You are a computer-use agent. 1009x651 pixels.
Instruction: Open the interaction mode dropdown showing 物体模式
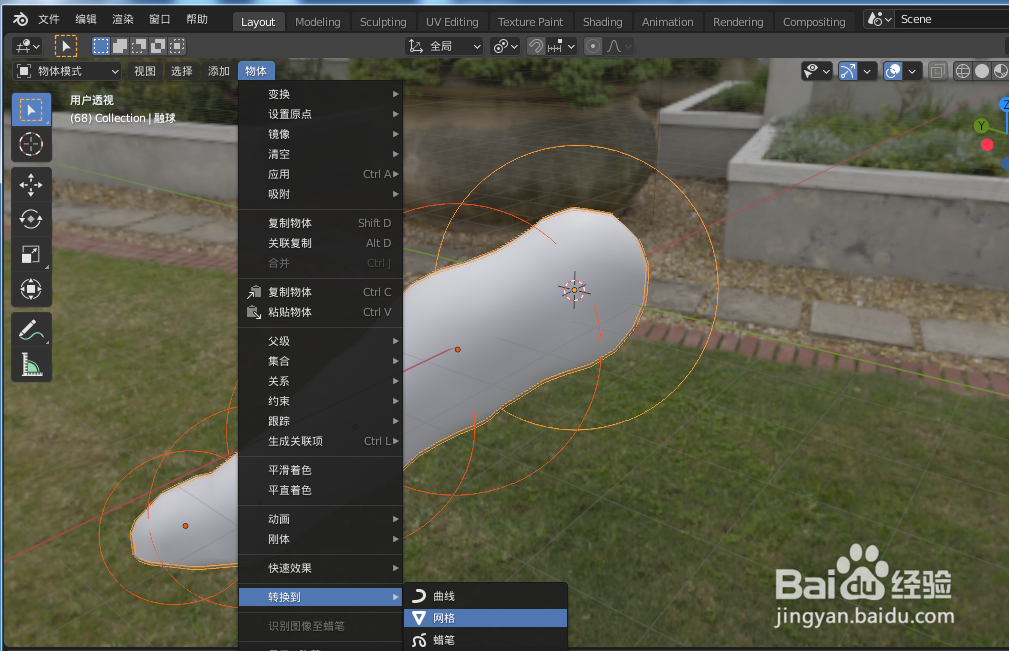pyautogui.click(x=67, y=70)
